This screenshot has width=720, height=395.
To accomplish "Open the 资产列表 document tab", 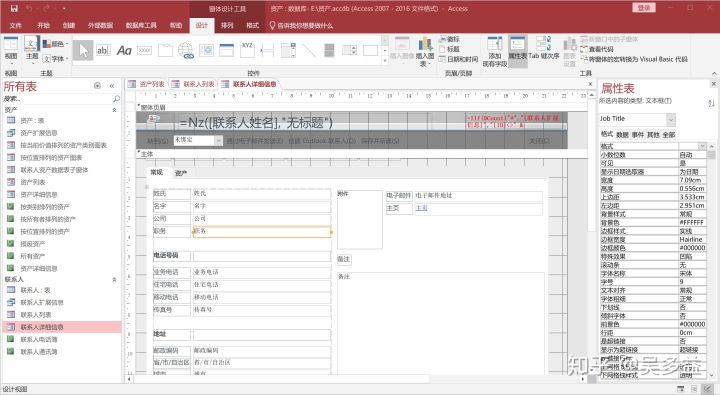I will click(x=147, y=85).
